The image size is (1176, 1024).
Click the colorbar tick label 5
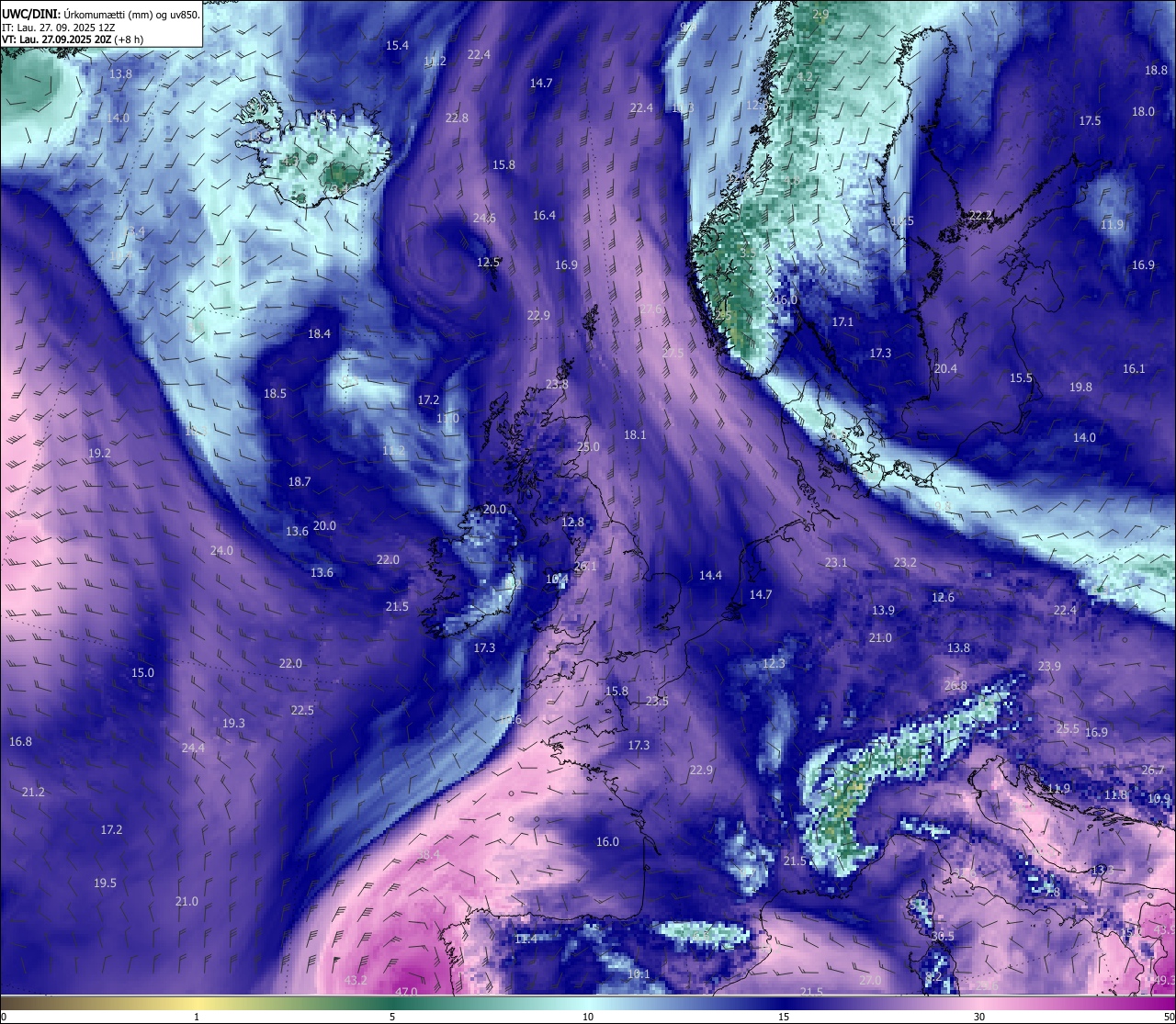point(392,1017)
